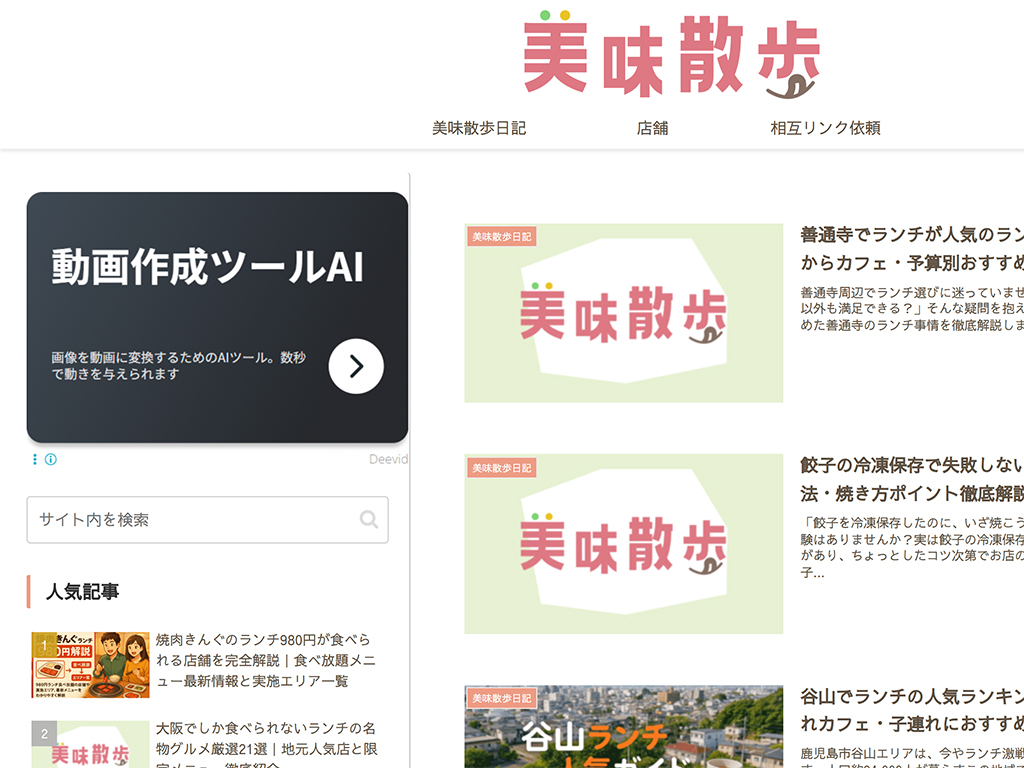This screenshot has width=1024, height=768.
Task: Click the ad info icon
Action: (x=51, y=459)
